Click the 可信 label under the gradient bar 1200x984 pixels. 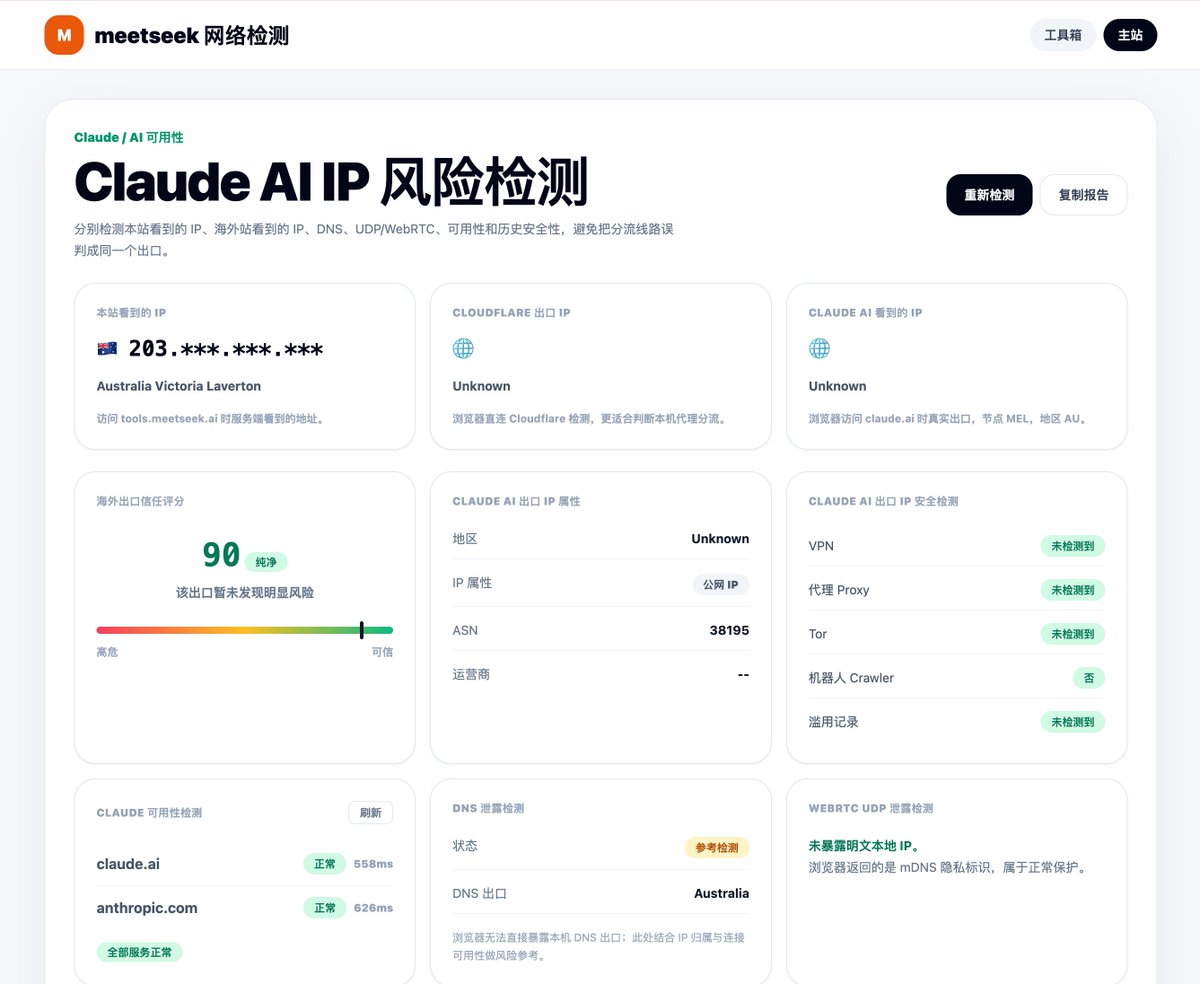pyautogui.click(x=382, y=652)
